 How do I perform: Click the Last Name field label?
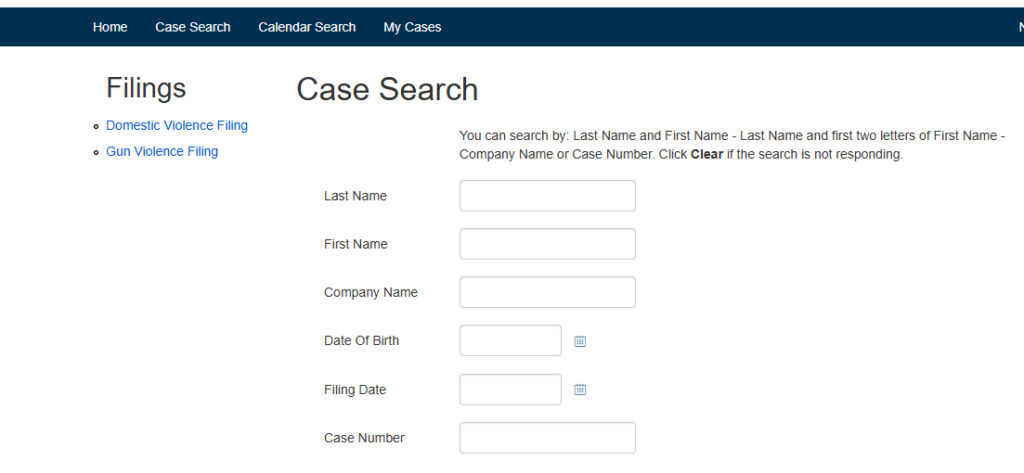point(355,196)
